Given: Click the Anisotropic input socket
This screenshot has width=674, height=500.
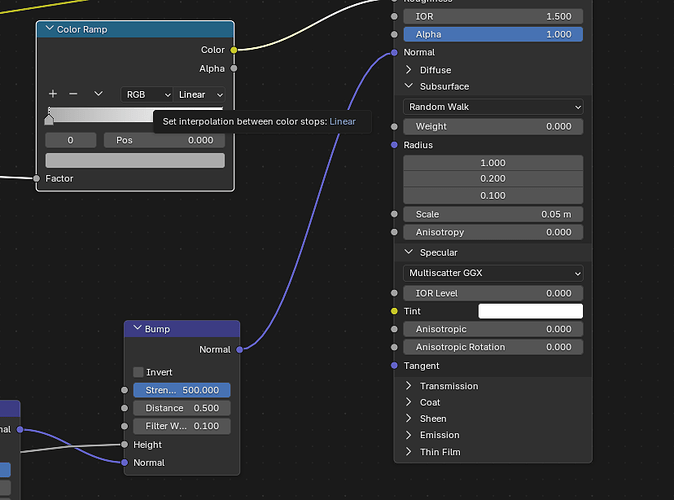Looking at the screenshot, I should pyautogui.click(x=394, y=329).
